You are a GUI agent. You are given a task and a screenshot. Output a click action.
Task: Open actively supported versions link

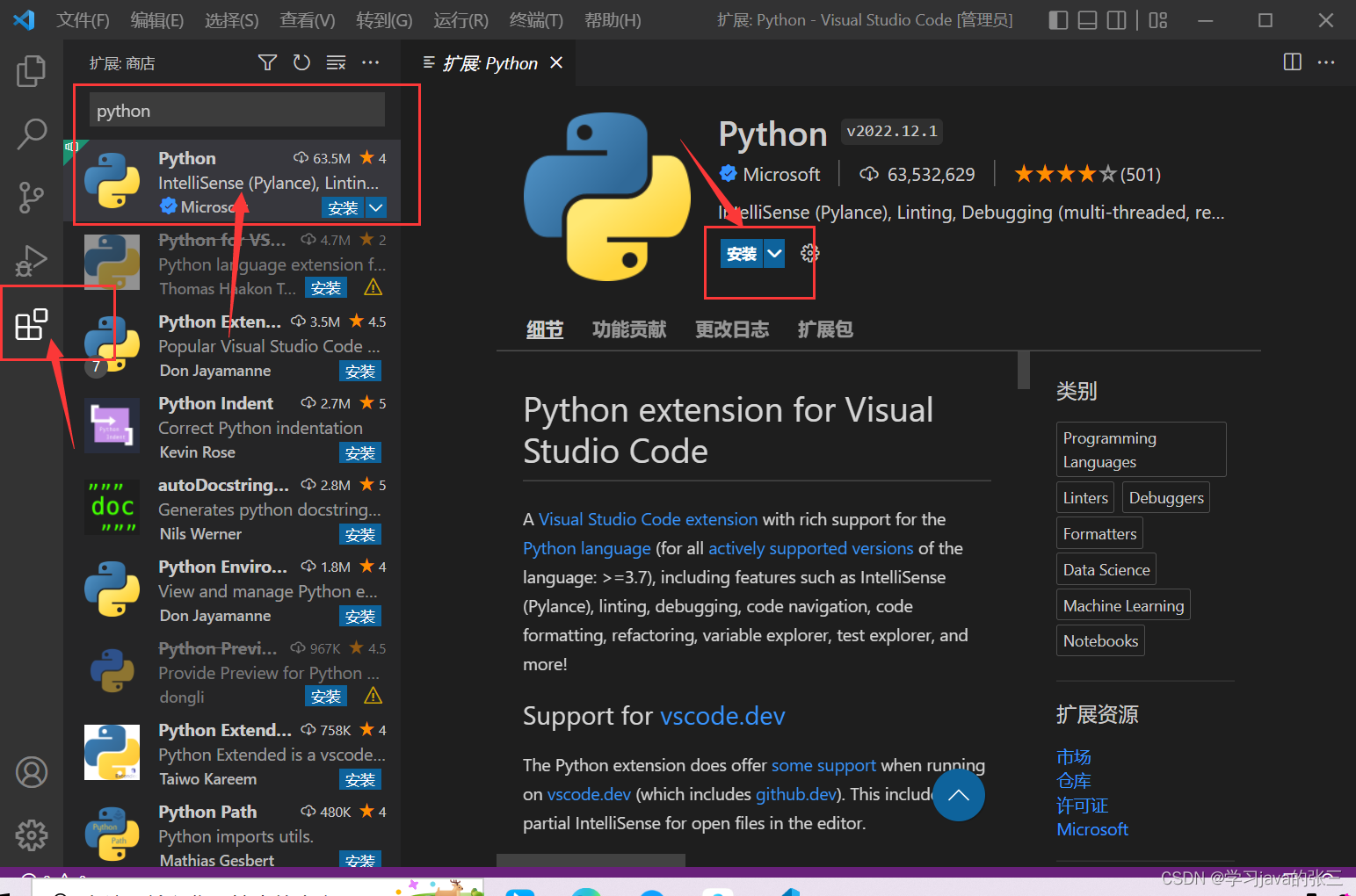[811, 548]
